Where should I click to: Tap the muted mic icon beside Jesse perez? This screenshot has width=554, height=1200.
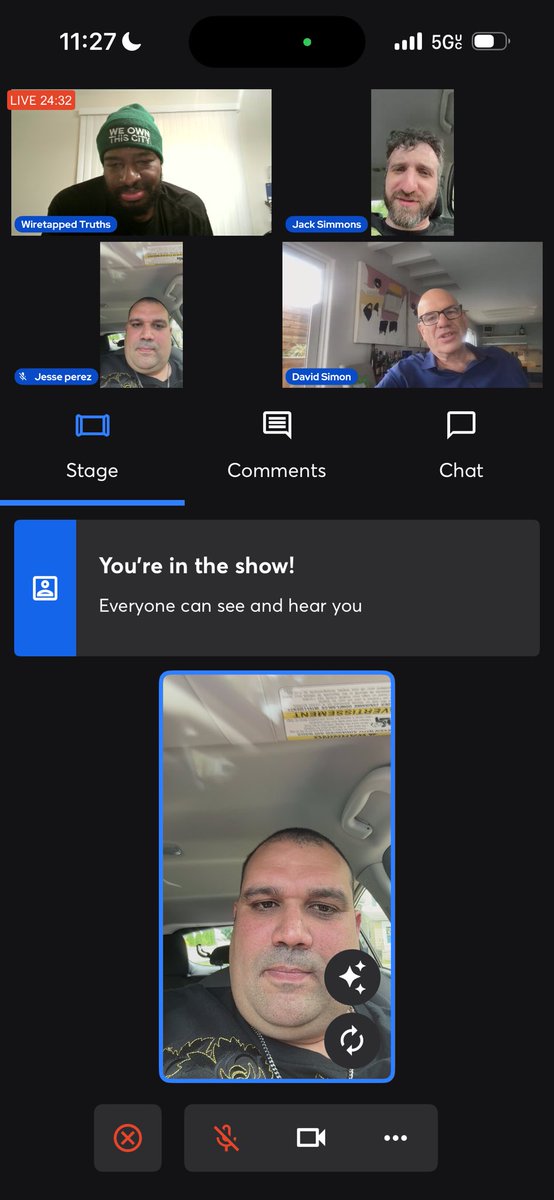[x=23, y=377]
